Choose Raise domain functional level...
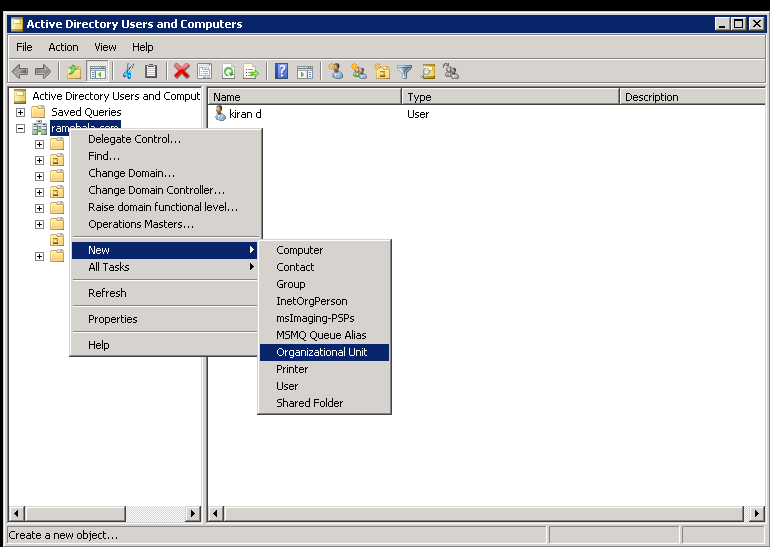 pyautogui.click(x=165, y=207)
